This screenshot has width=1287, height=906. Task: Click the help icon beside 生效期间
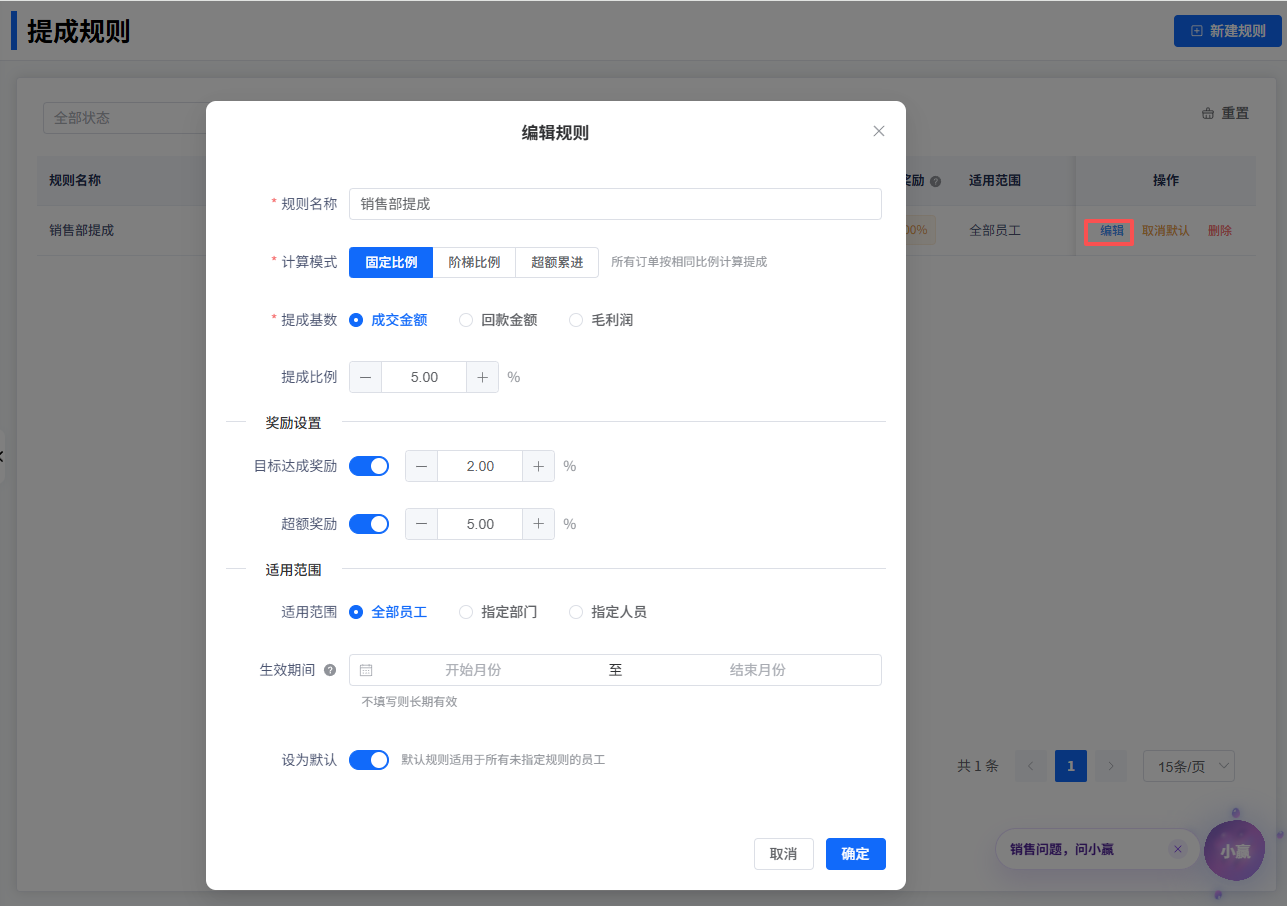pos(330,670)
